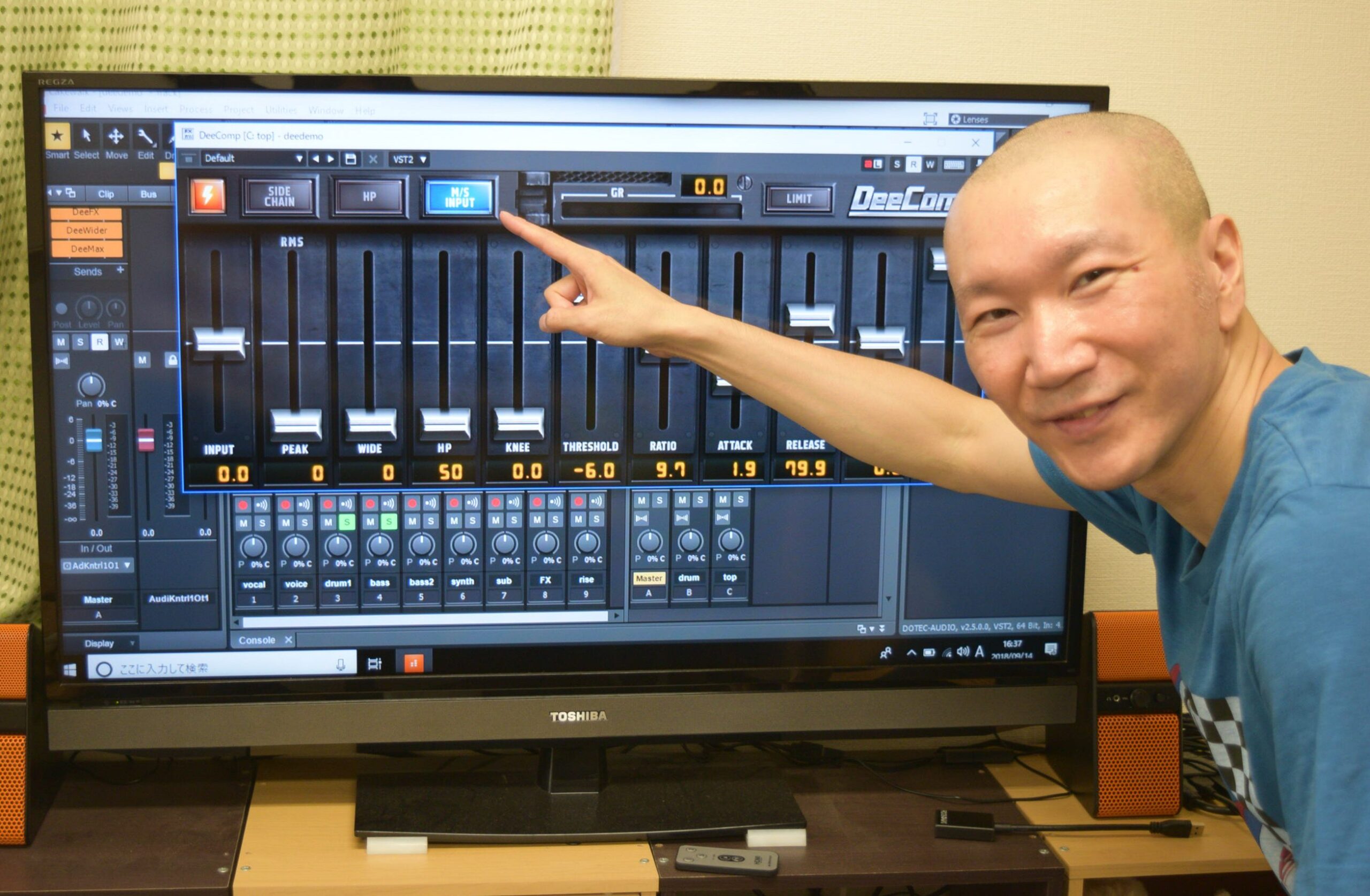Toggle the DeeComp power bolt button
This screenshot has width=1370, height=896.
pos(207,196)
